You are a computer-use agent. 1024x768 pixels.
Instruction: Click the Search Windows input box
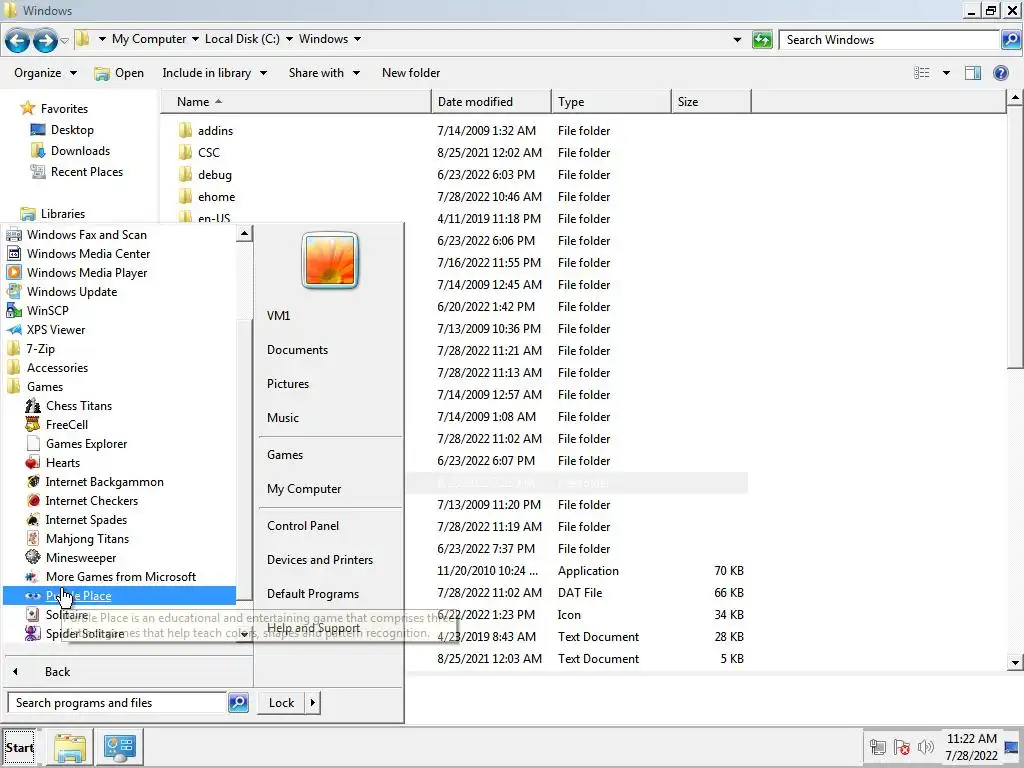click(x=889, y=40)
